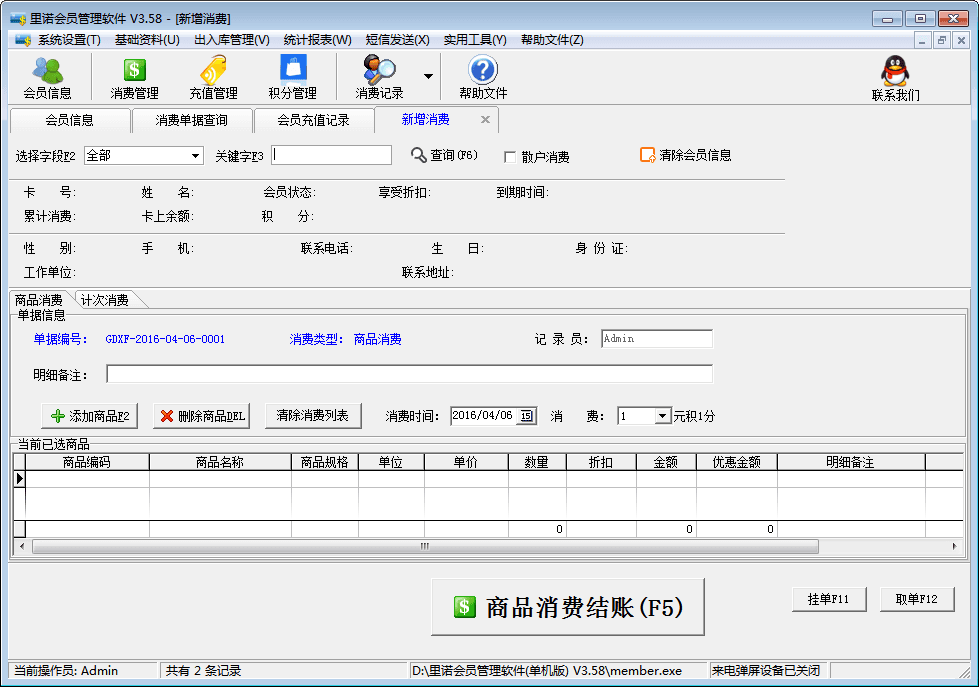This screenshot has width=979, height=687.
Task: Select the 消费管理 consumption management icon
Action: tap(133, 76)
